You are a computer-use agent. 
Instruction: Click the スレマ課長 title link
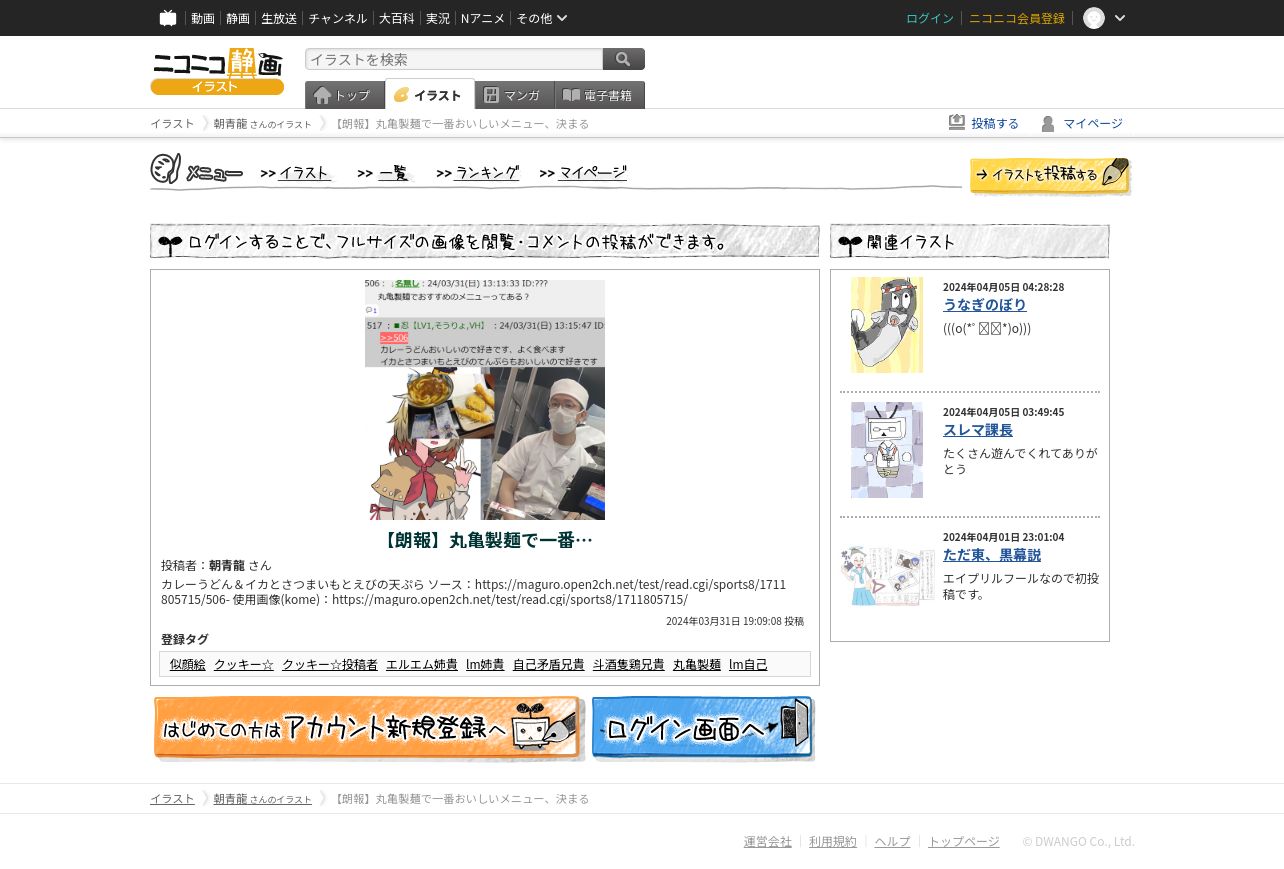[x=978, y=430]
